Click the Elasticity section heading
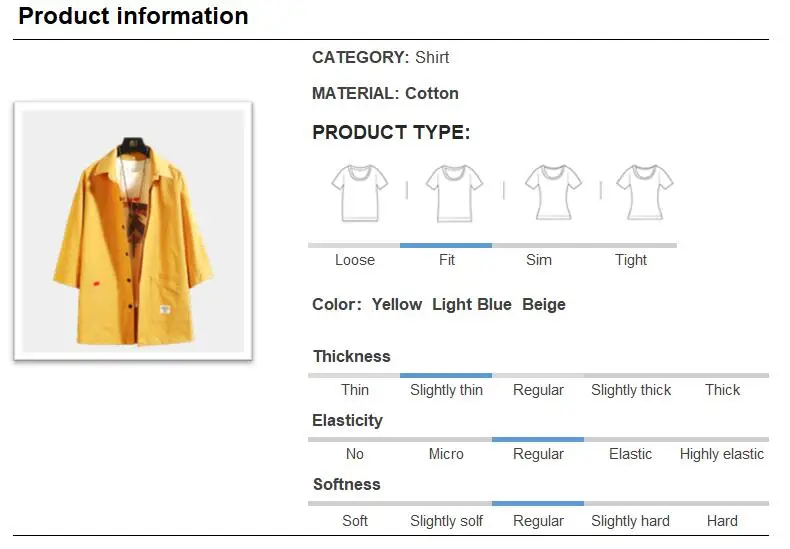 348,421
